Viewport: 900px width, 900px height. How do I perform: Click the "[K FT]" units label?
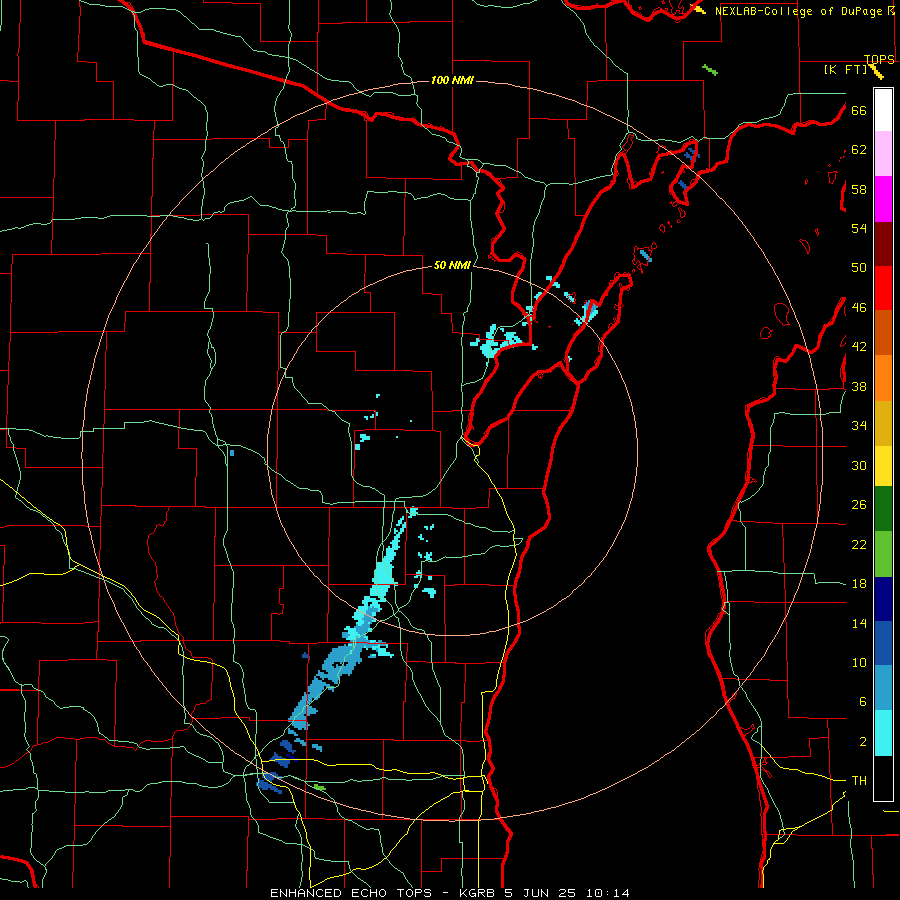tap(846, 70)
